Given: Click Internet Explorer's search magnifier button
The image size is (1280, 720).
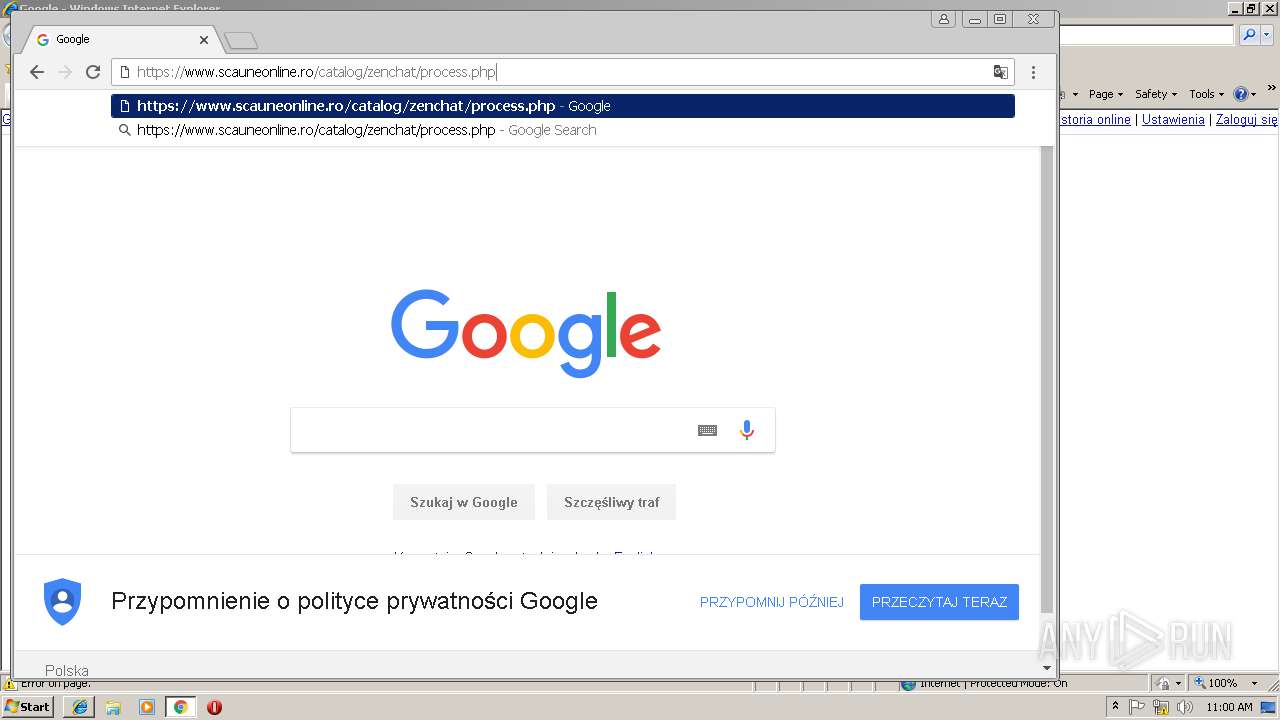Looking at the screenshot, I should tap(1249, 35).
